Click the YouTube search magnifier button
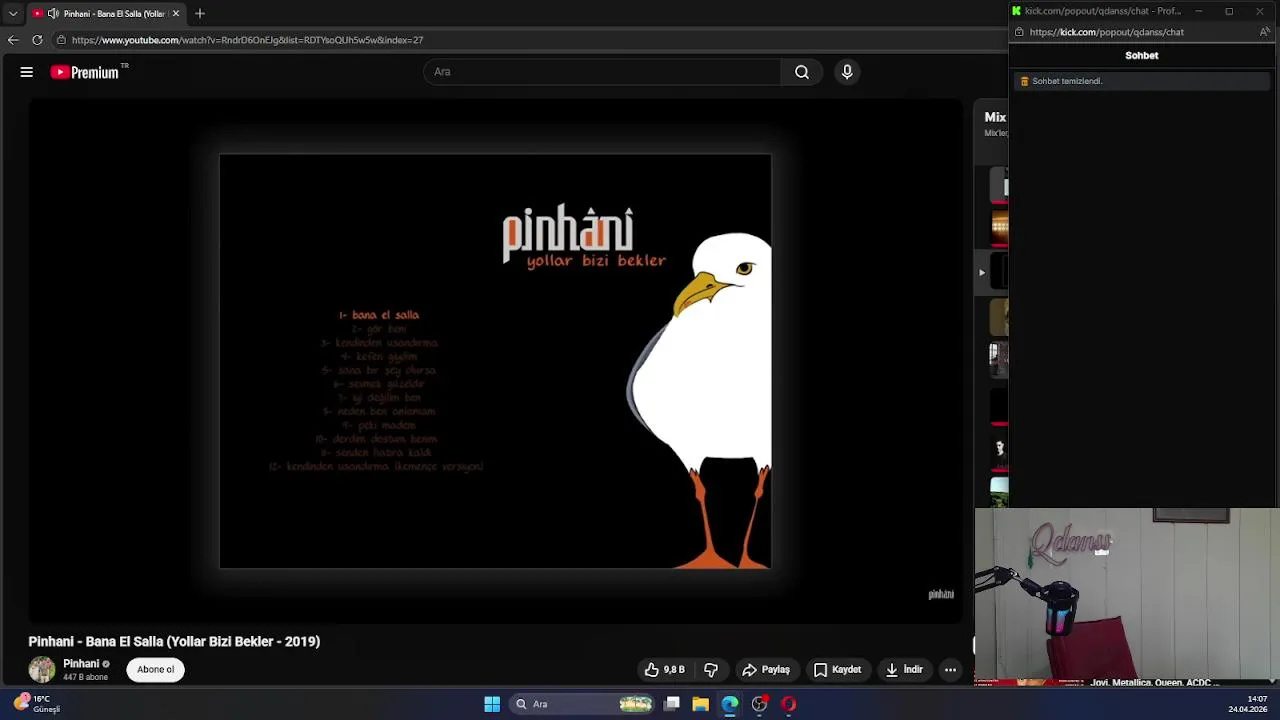Viewport: 1280px width, 720px height. pos(802,72)
